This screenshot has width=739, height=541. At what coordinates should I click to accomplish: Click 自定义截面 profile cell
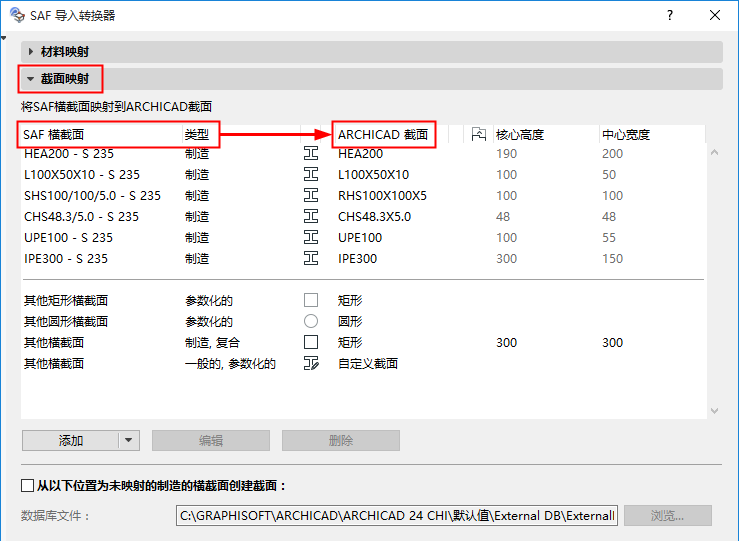368,363
